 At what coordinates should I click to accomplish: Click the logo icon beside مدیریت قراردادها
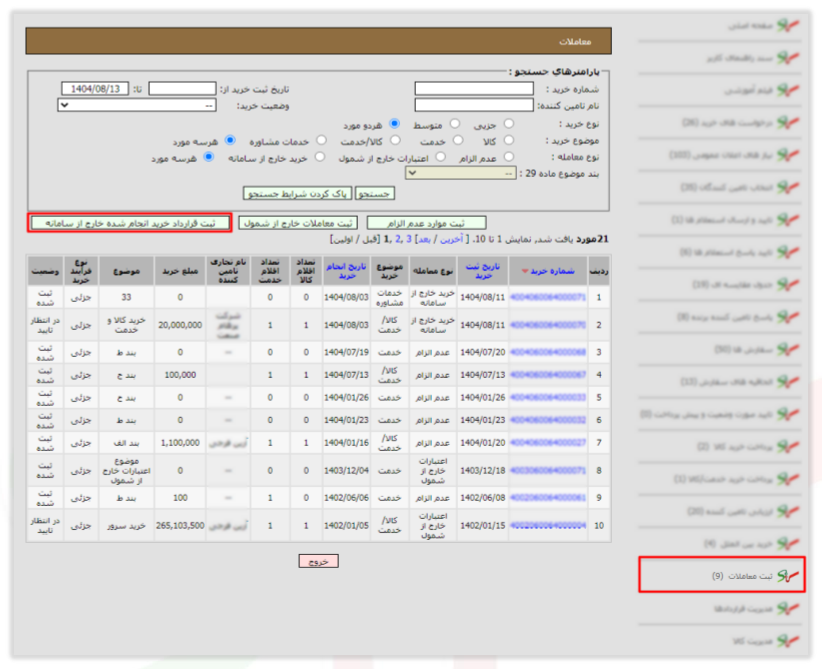[788, 608]
